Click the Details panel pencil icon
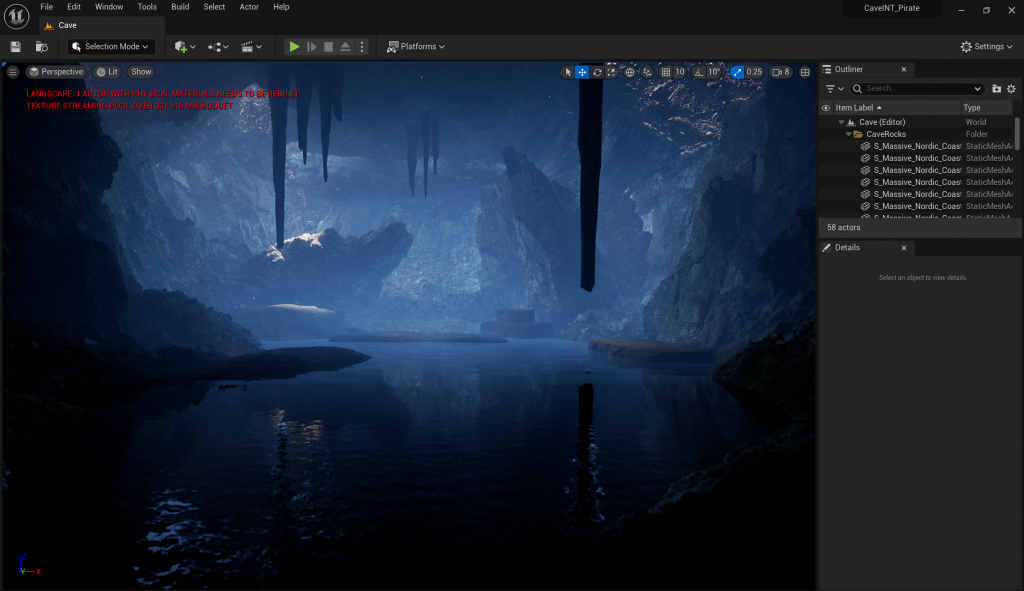The height and width of the screenshot is (591, 1024). pyautogui.click(x=827, y=248)
